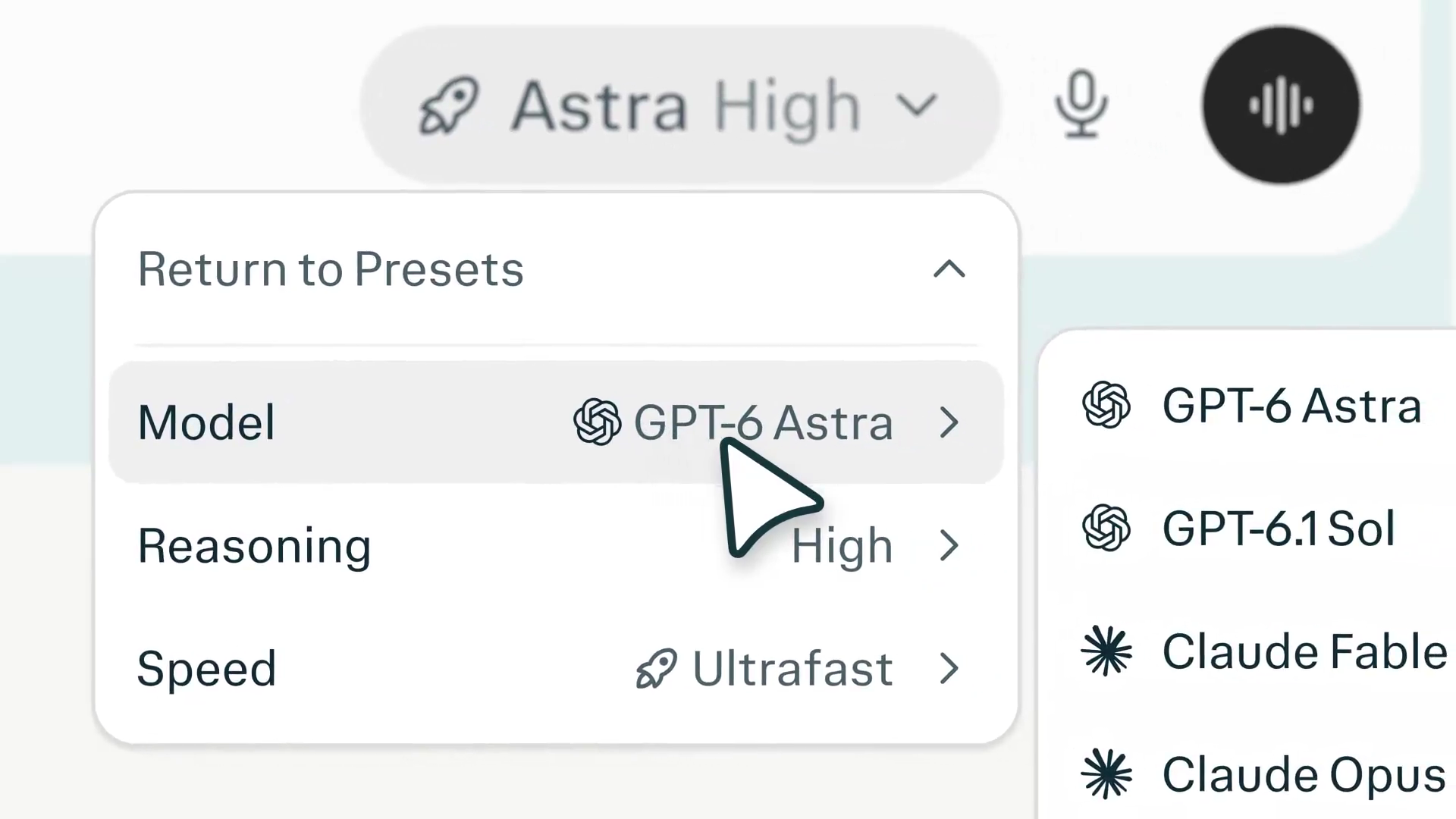Start voice mode with the waveform button
This screenshot has width=1456, height=819.
(x=1281, y=105)
